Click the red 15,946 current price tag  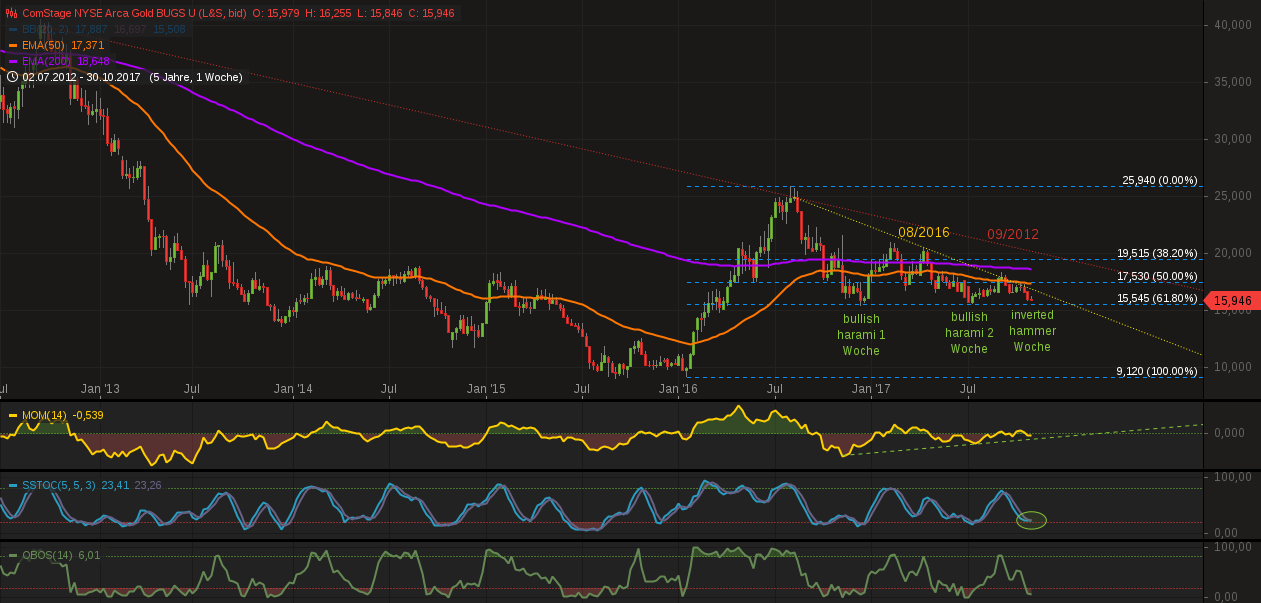click(x=1232, y=299)
